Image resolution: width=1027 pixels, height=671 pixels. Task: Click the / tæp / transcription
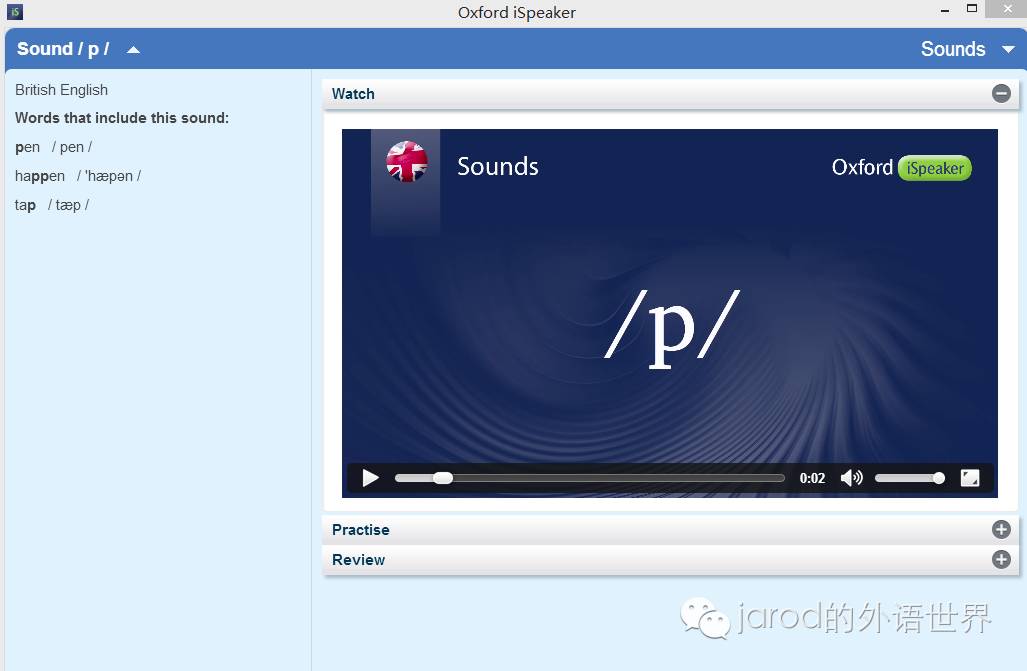pos(68,205)
